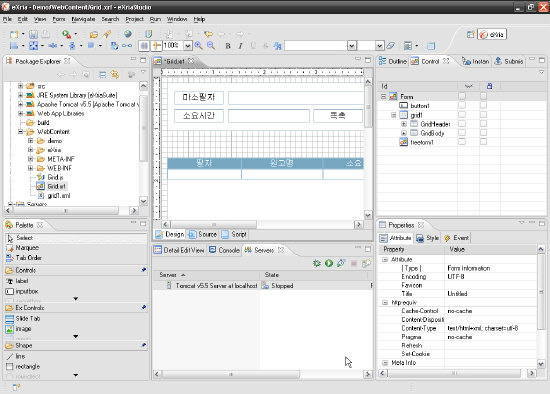Switch to the Outline tab

(x=393, y=61)
